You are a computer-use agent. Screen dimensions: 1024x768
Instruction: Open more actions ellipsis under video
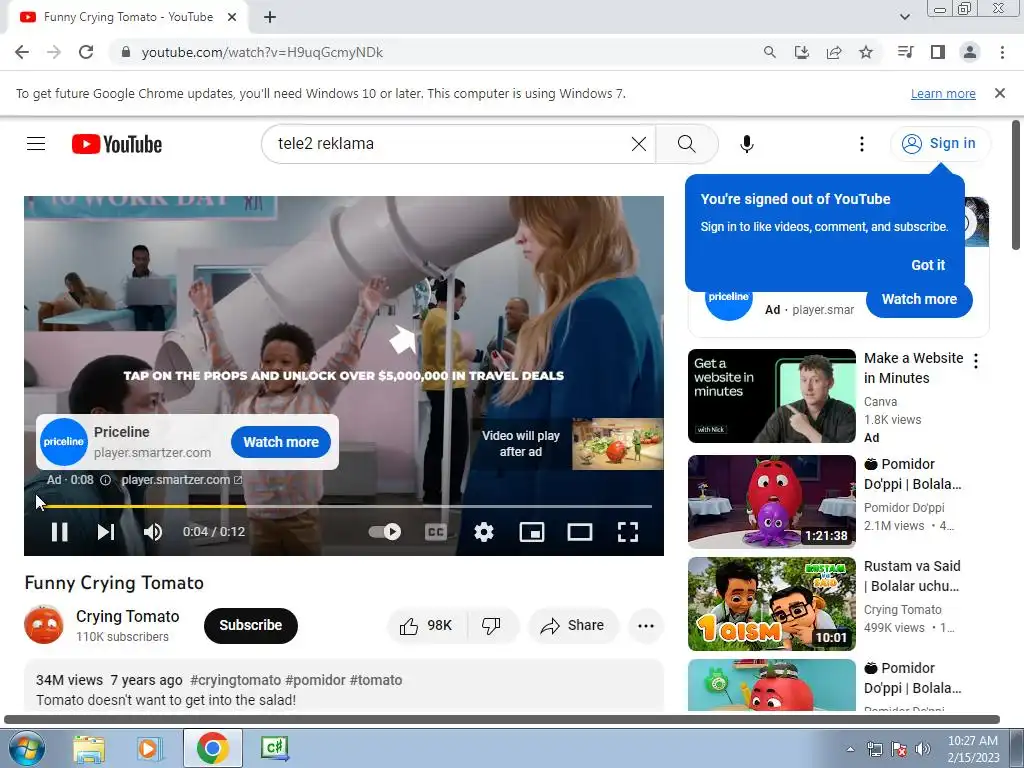point(646,626)
